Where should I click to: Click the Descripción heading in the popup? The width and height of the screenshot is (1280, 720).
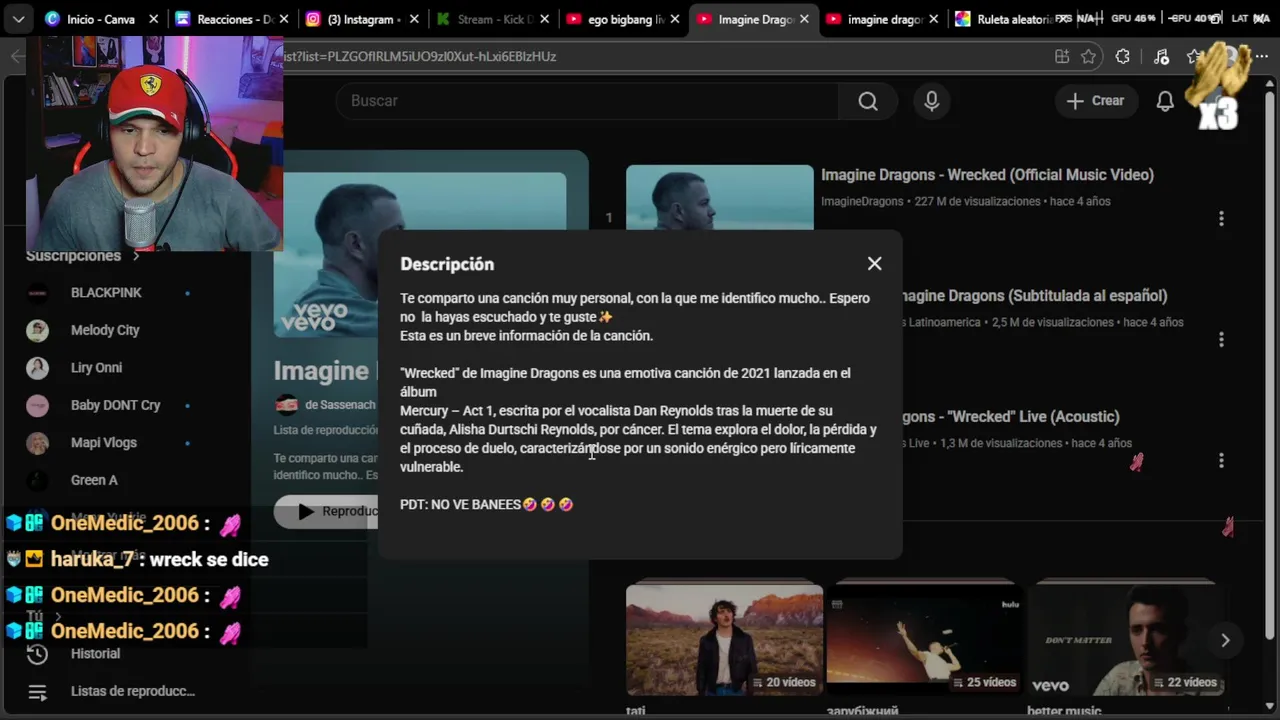pyautogui.click(x=447, y=264)
